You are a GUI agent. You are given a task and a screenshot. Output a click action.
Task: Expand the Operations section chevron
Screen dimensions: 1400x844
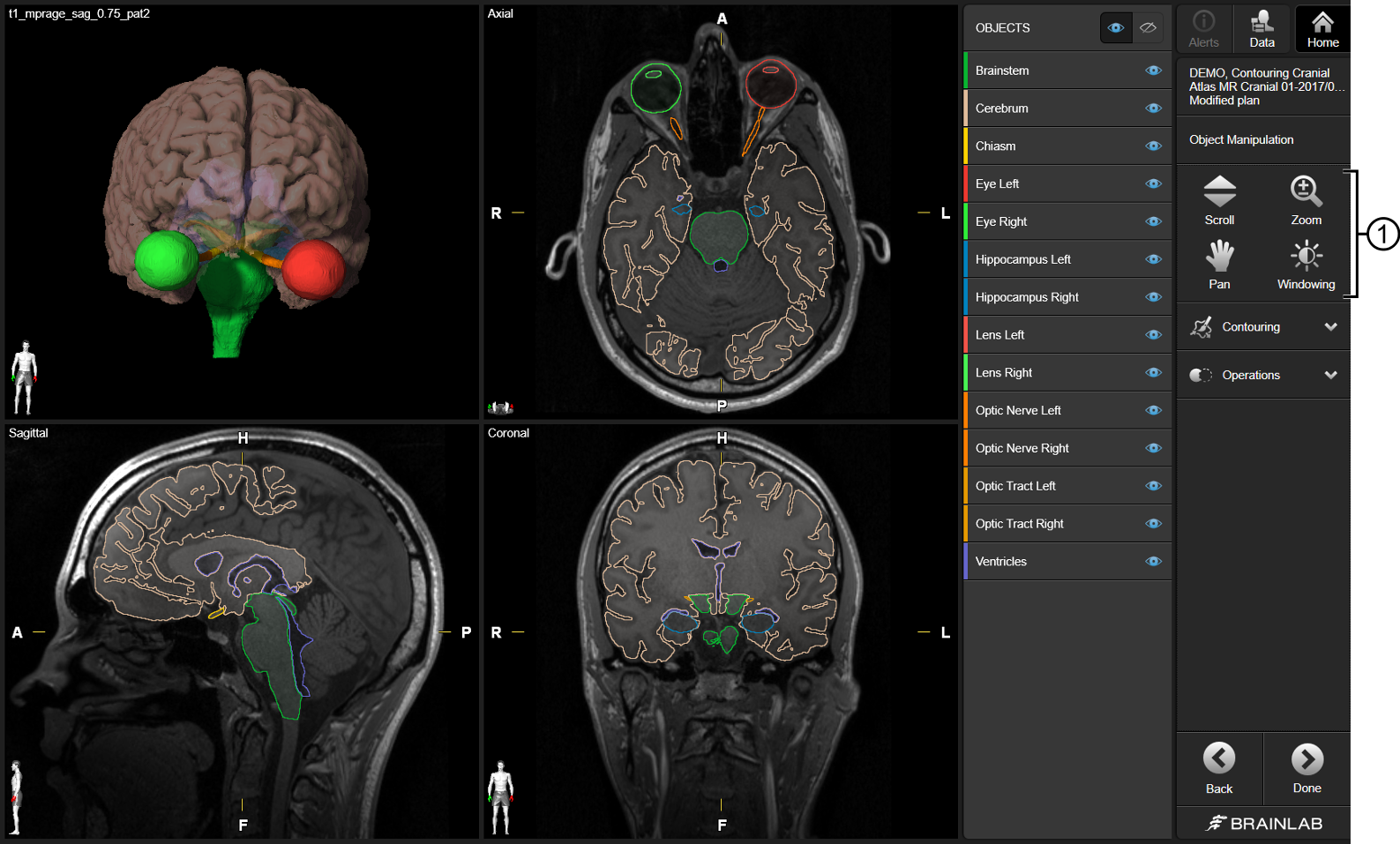point(1330,375)
